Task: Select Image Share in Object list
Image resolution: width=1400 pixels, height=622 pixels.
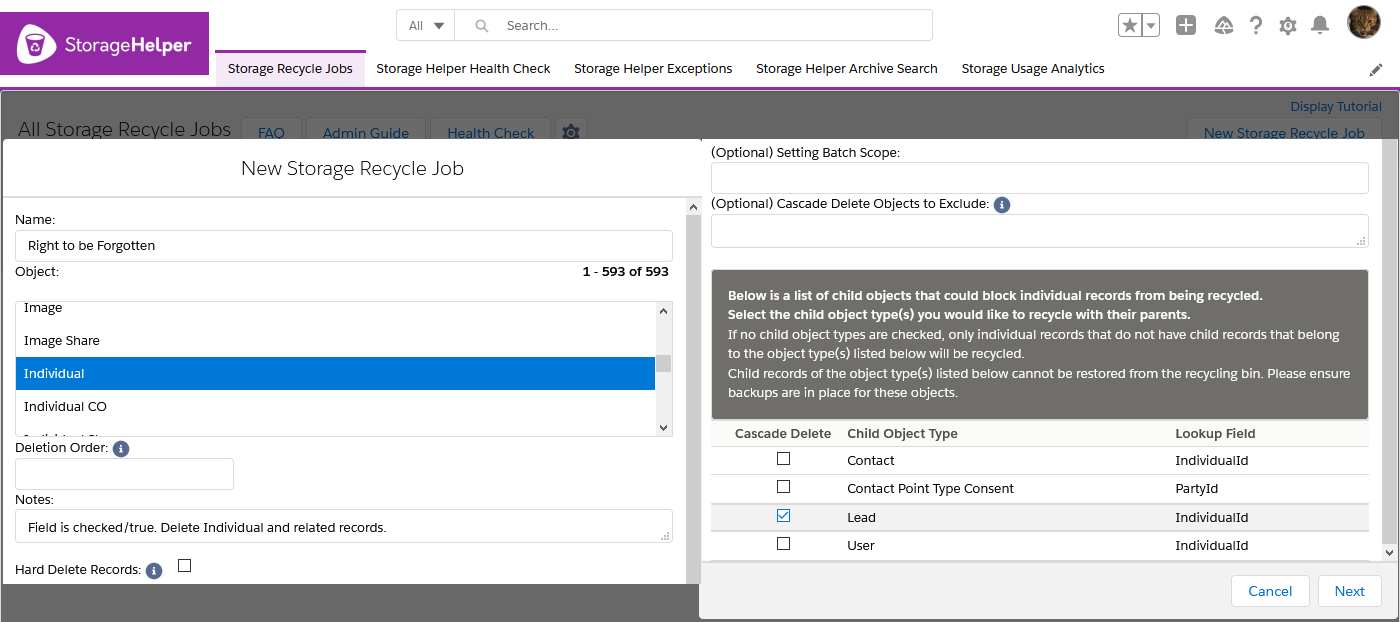Action: pyautogui.click(x=336, y=341)
